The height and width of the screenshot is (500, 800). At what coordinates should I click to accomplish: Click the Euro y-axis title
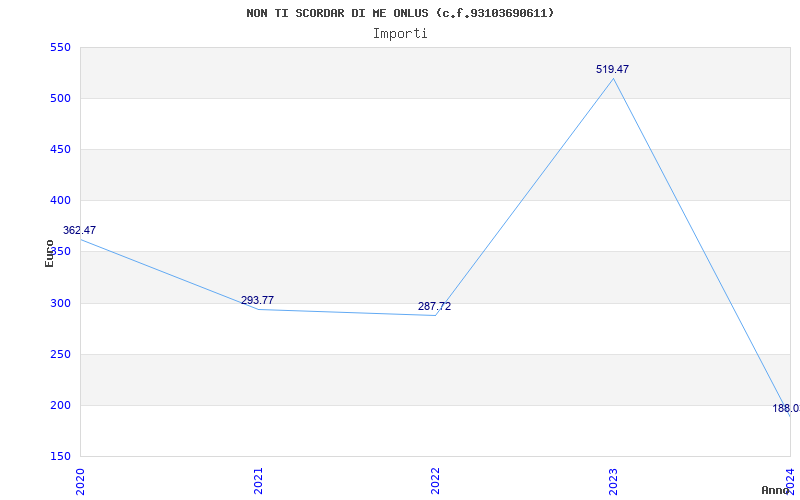coord(49,253)
